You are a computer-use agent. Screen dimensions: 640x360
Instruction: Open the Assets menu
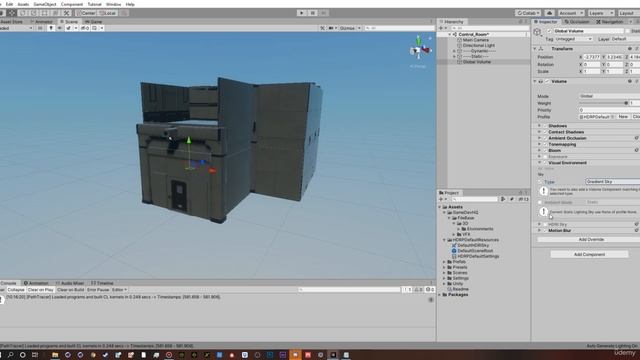[x=23, y=4]
